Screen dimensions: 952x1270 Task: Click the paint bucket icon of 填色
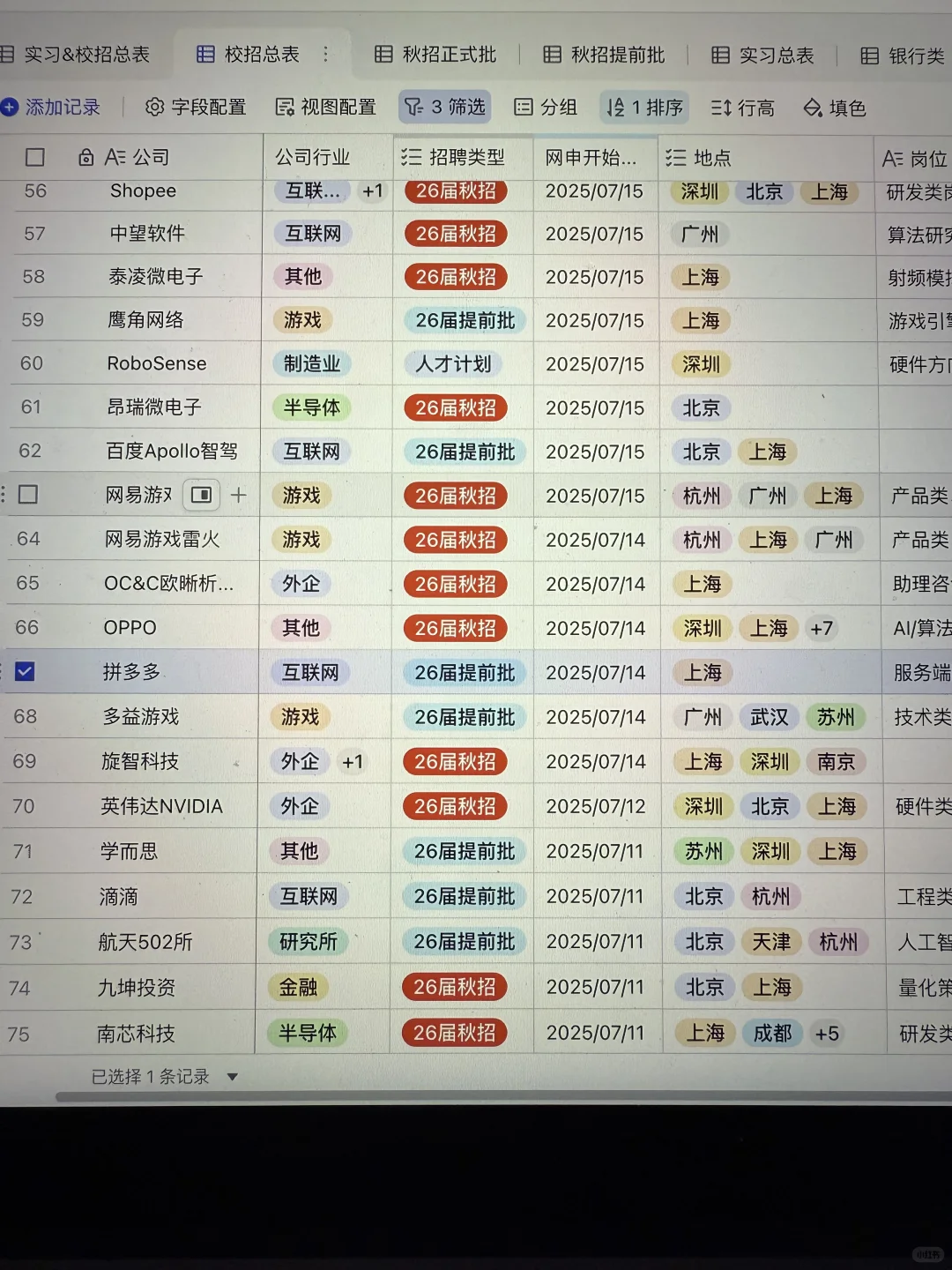pyautogui.click(x=812, y=108)
